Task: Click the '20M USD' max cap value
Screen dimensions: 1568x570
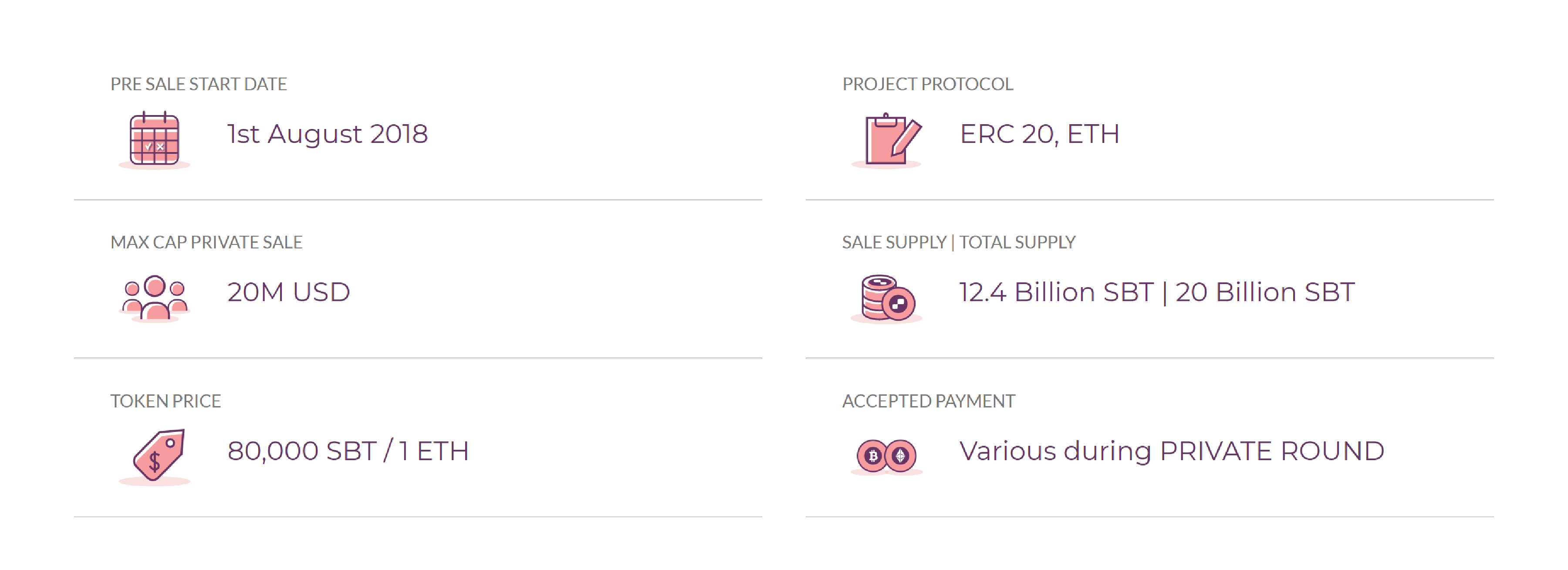Action: tap(288, 292)
